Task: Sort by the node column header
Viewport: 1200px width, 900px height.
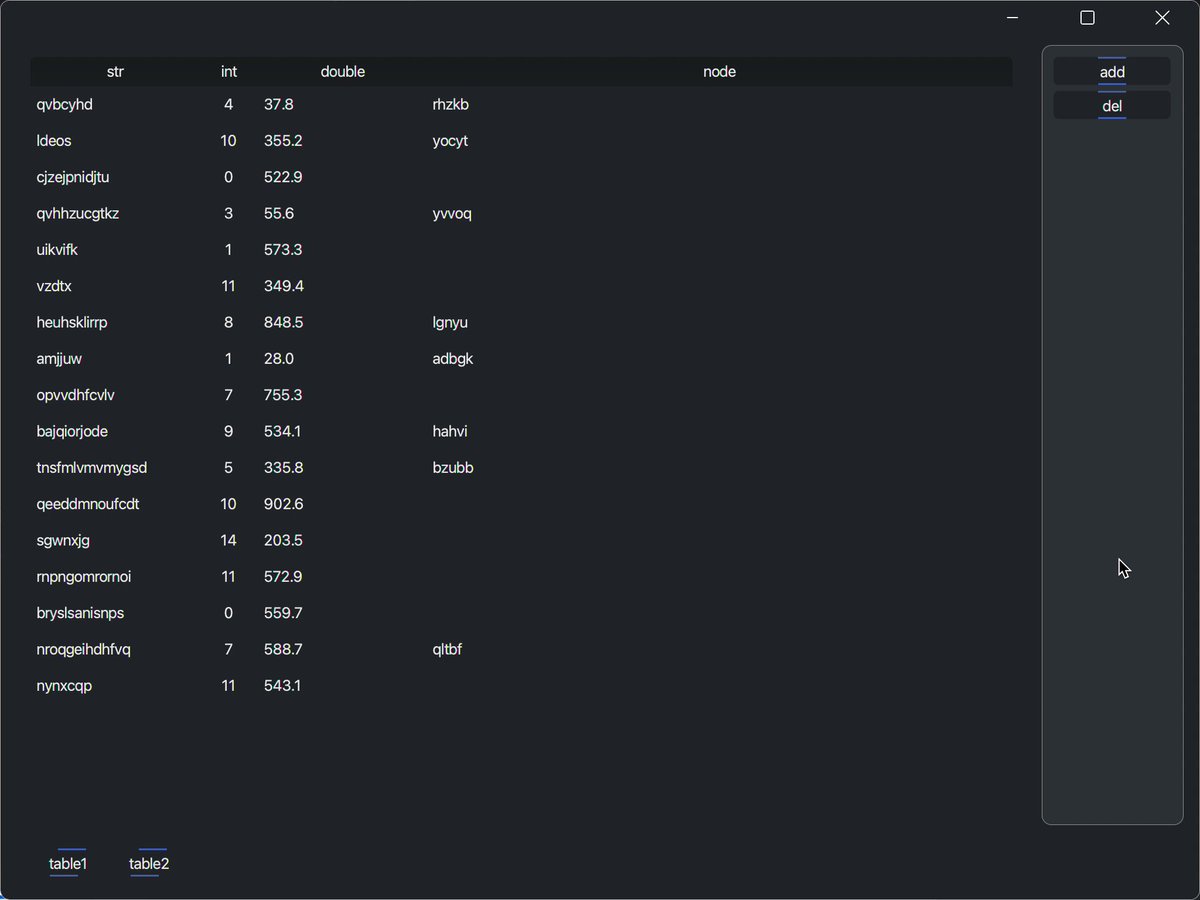Action: [x=719, y=71]
